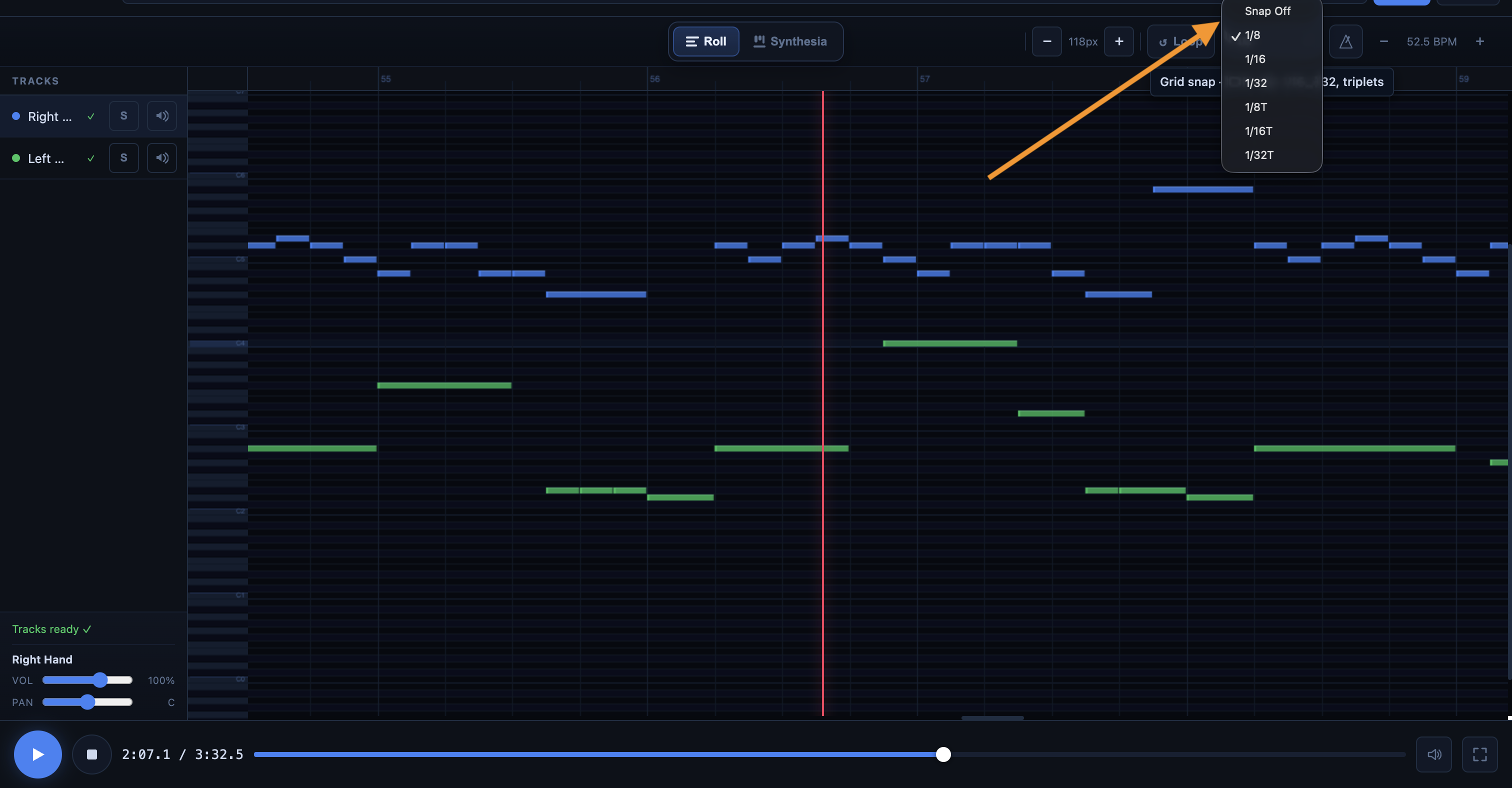
Task: Select the Left Hand track row
Action: (x=46, y=158)
